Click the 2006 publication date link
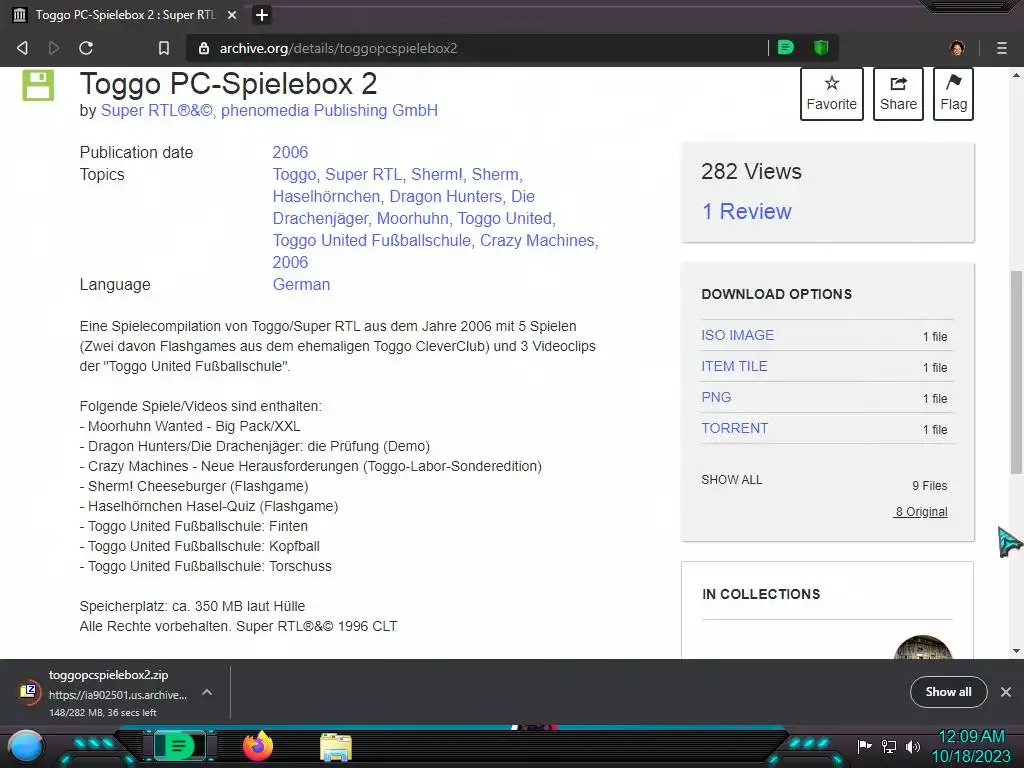1024x768 pixels. 290,152
